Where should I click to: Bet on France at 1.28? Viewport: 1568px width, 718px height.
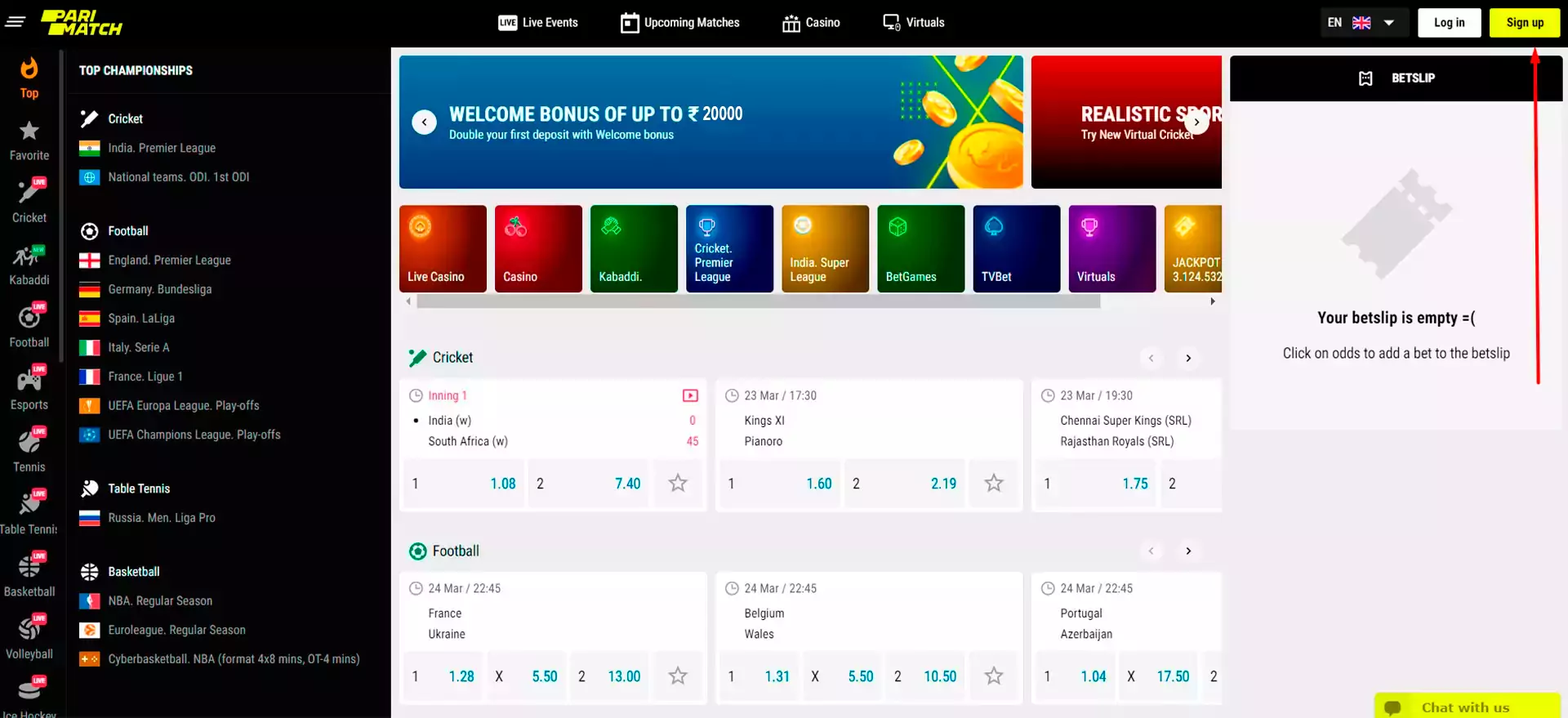click(x=443, y=676)
